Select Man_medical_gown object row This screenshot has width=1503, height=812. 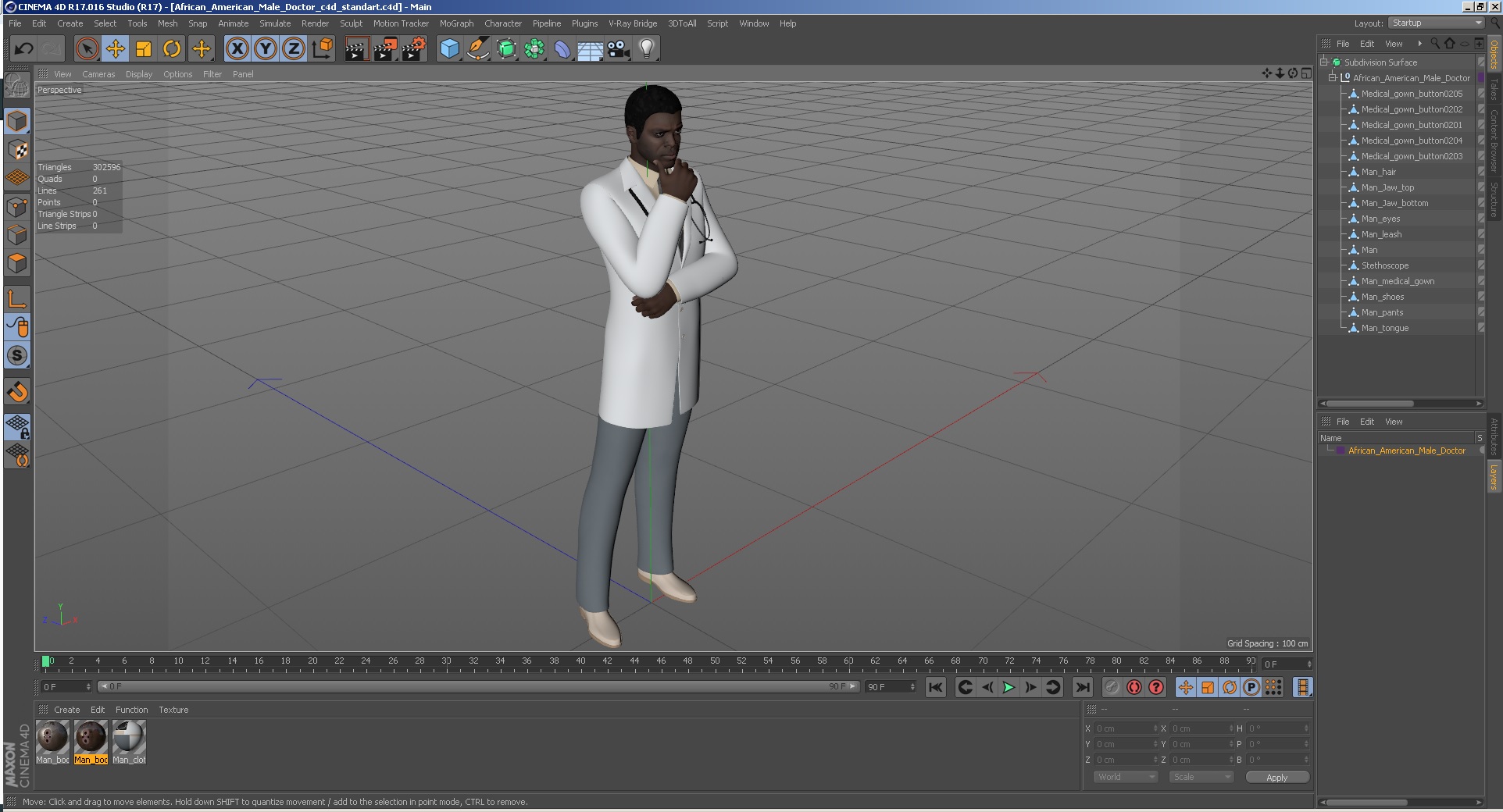tap(1398, 281)
